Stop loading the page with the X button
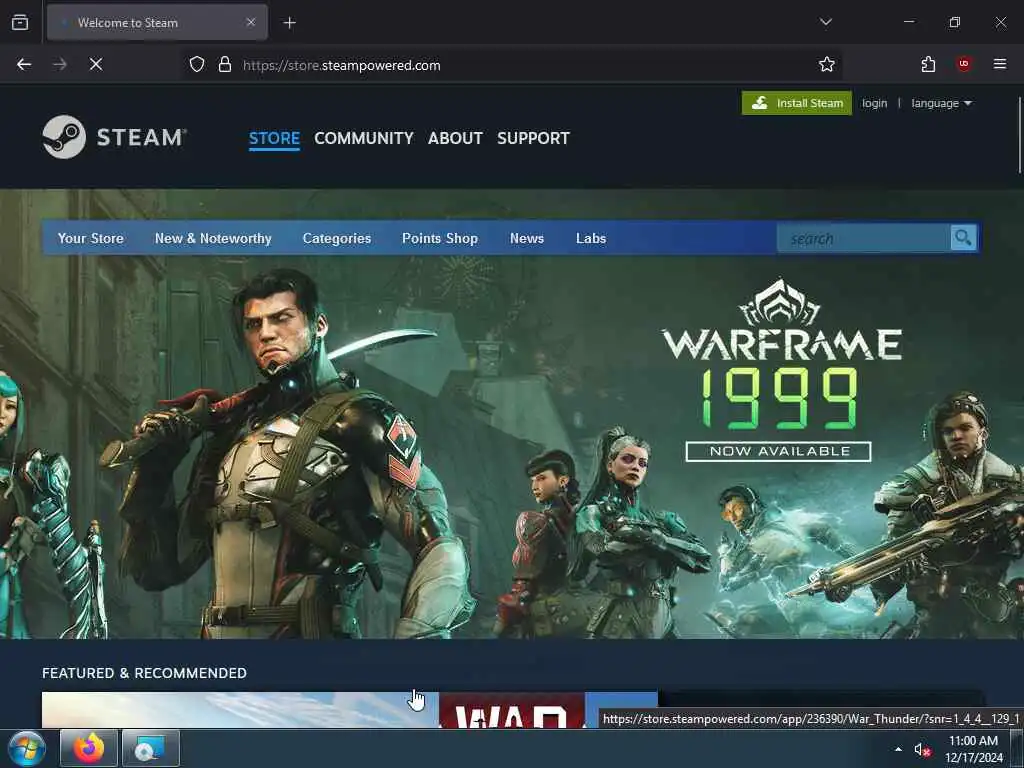The height and width of the screenshot is (768, 1024). tap(96, 64)
